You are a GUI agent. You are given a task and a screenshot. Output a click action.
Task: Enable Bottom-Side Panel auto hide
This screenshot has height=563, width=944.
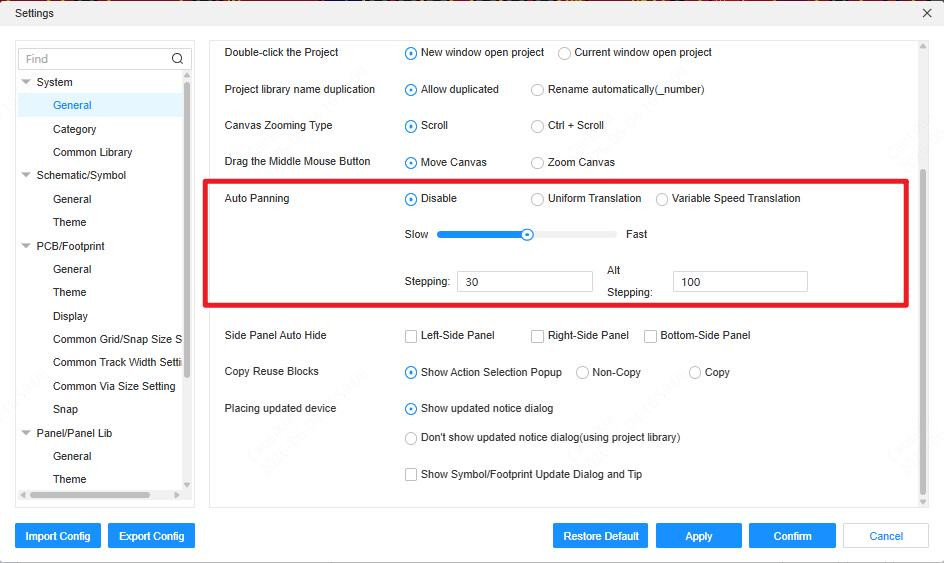point(650,336)
